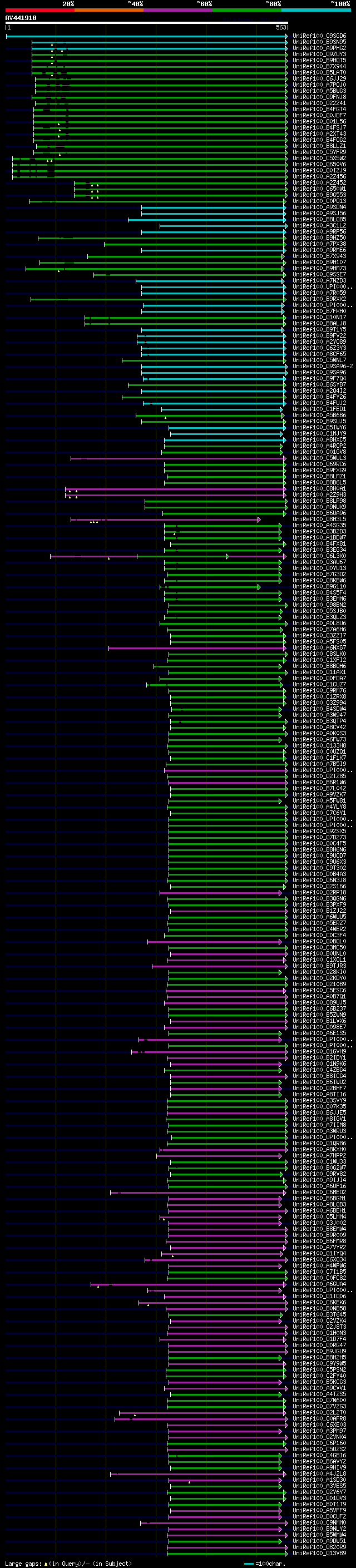Screen dimensions: 356x1568
Task: Select UniRef100_Q9FNJ8 entry
Action: click(x=319, y=97)
